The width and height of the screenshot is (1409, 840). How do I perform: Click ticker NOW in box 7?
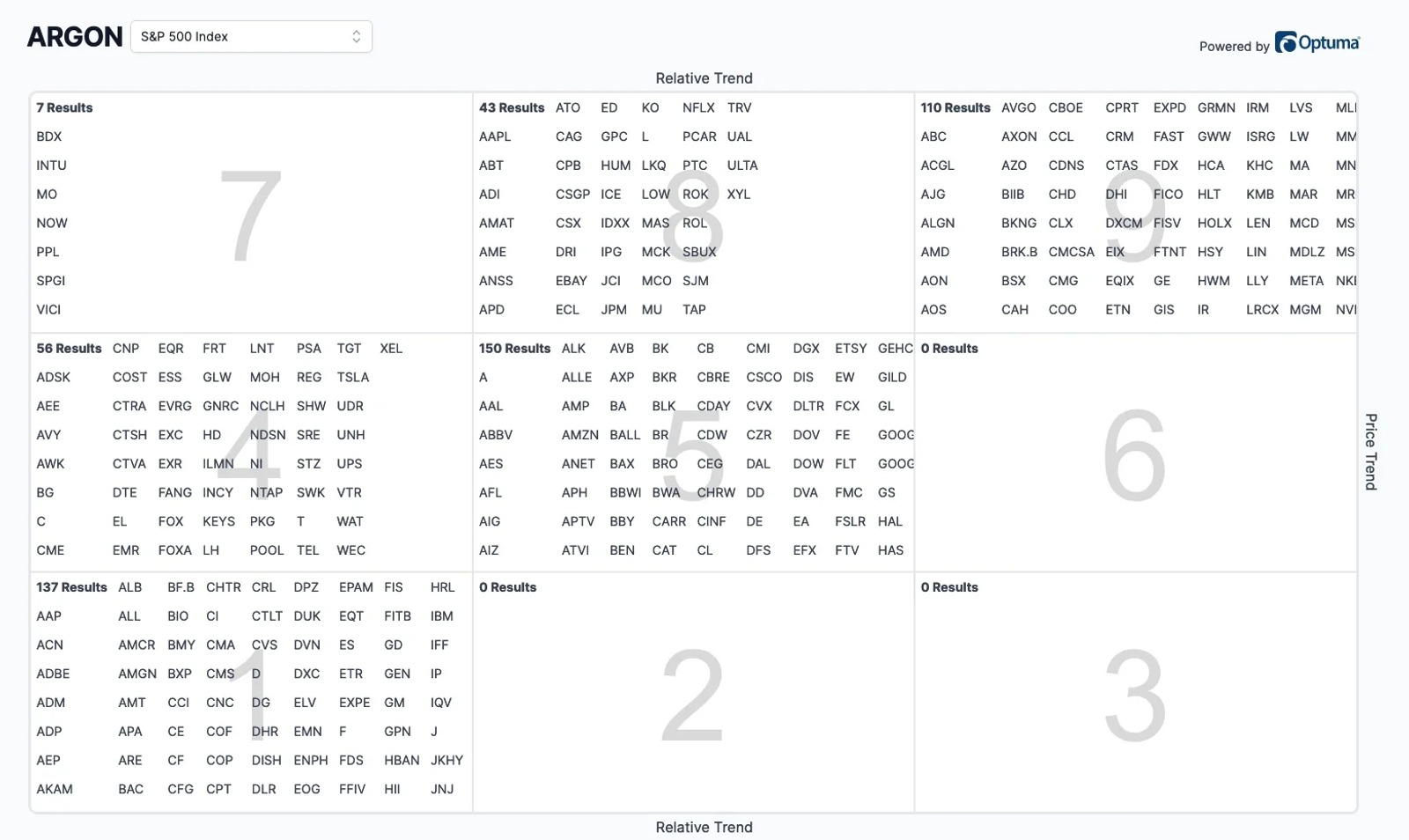52,223
